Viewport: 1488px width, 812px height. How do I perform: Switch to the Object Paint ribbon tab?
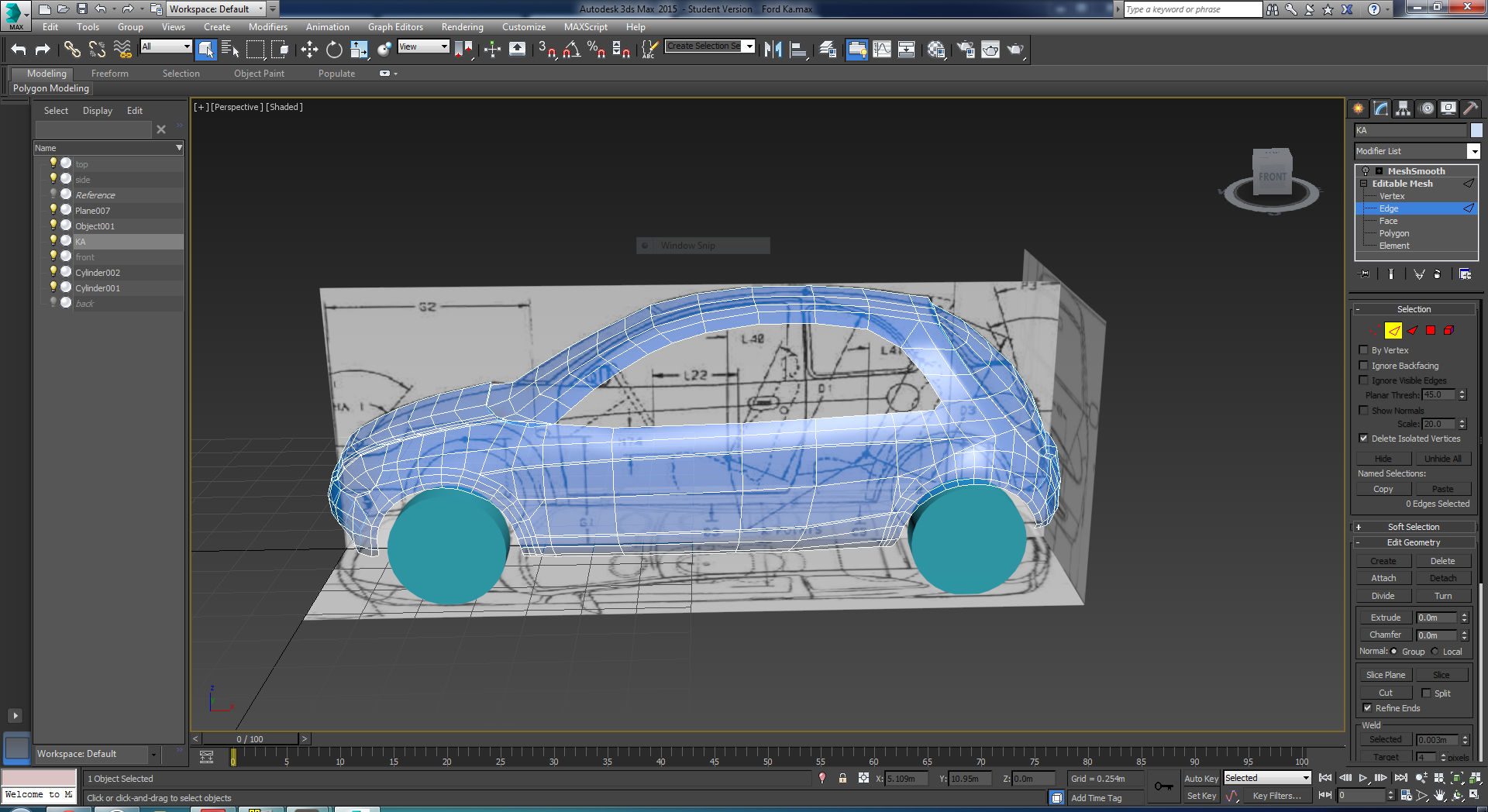click(x=259, y=74)
